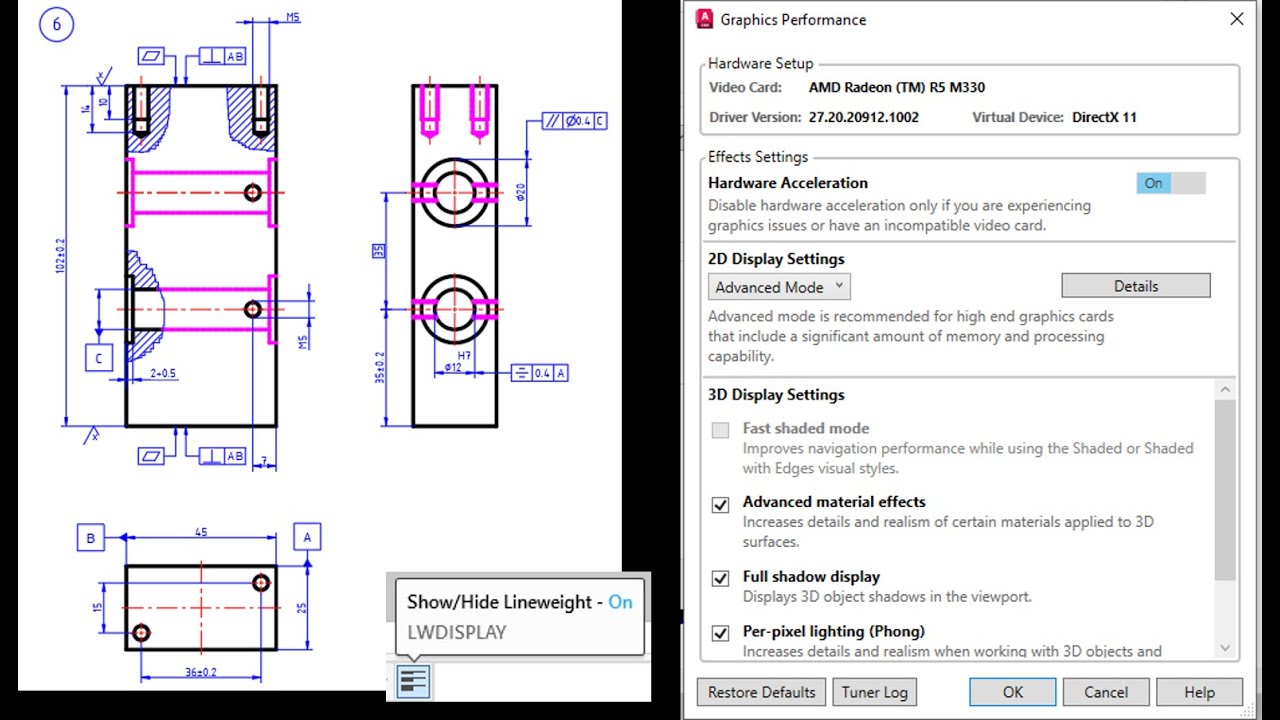Click the disabled Fast shaded mode checkbox
This screenshot has width=1280, height=720.
[x=720, y=430]
